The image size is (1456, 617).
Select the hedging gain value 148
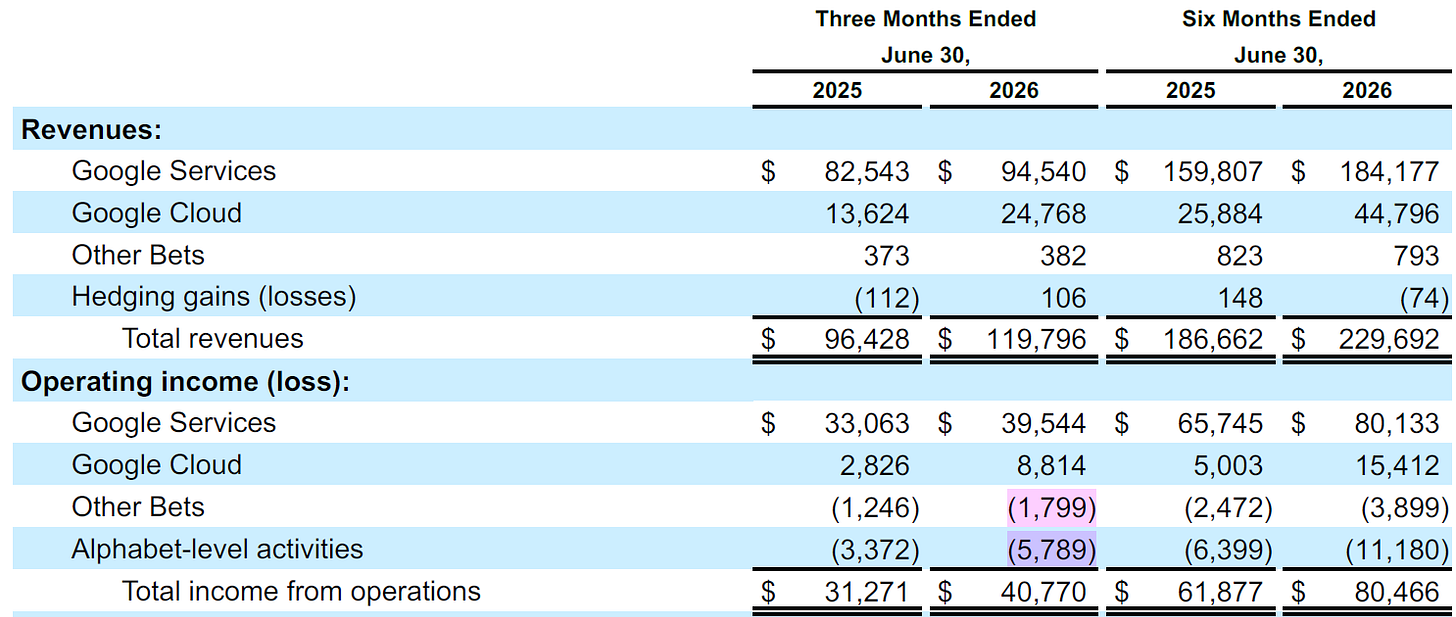click(1241, 298)
